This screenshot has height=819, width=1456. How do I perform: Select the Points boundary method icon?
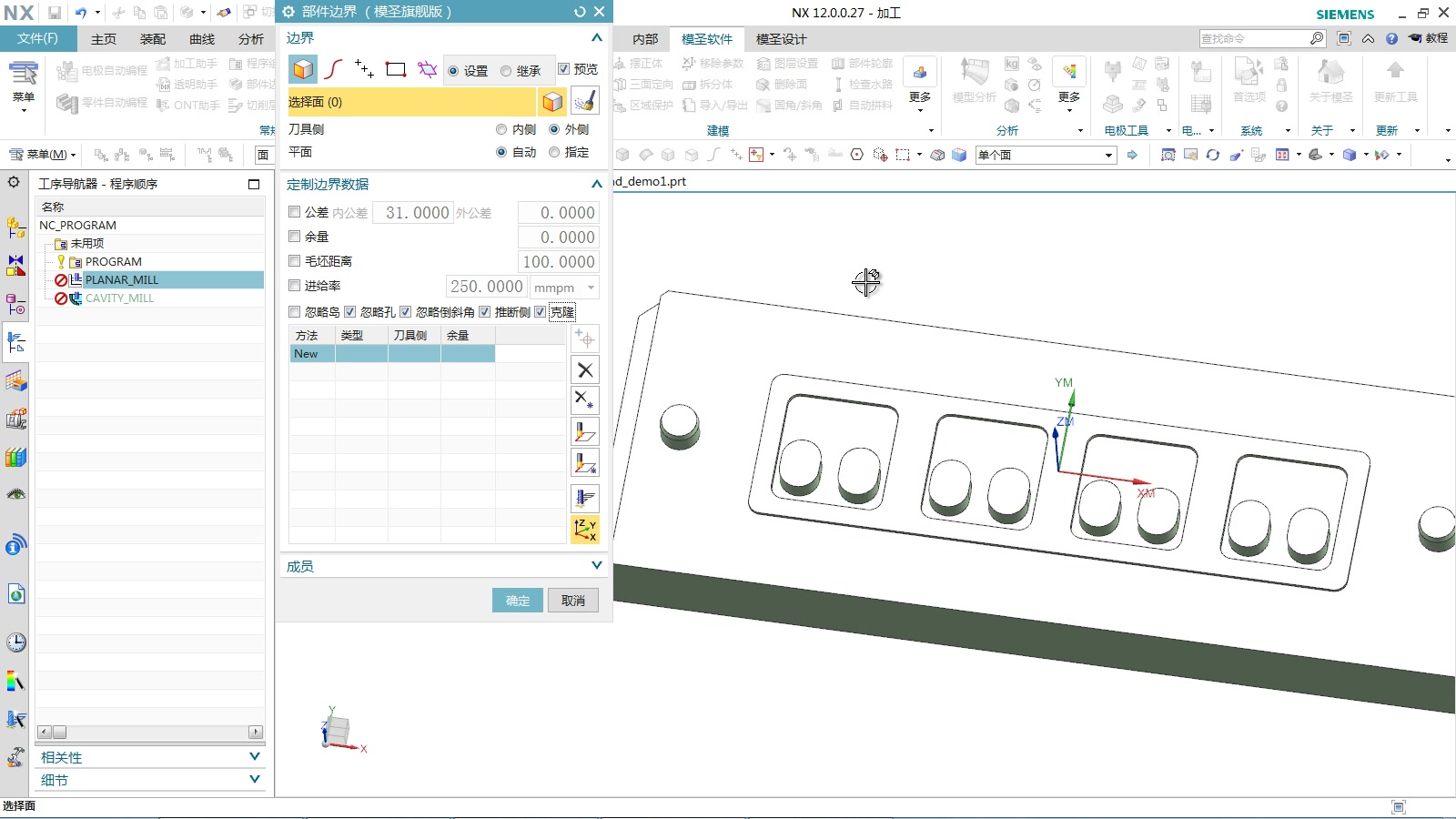coord(364,70)
